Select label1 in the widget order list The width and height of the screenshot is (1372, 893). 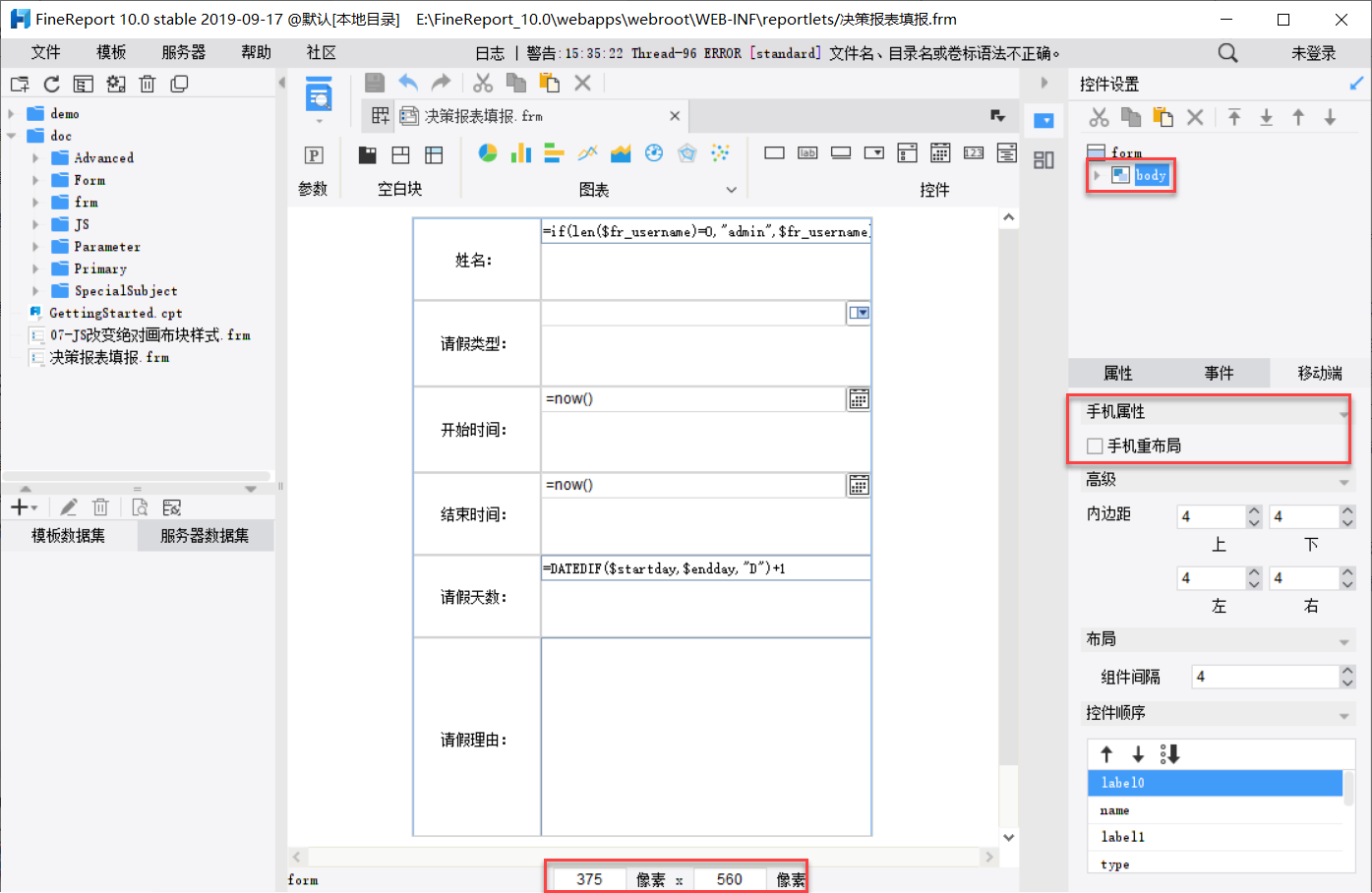coord(1215,837)
